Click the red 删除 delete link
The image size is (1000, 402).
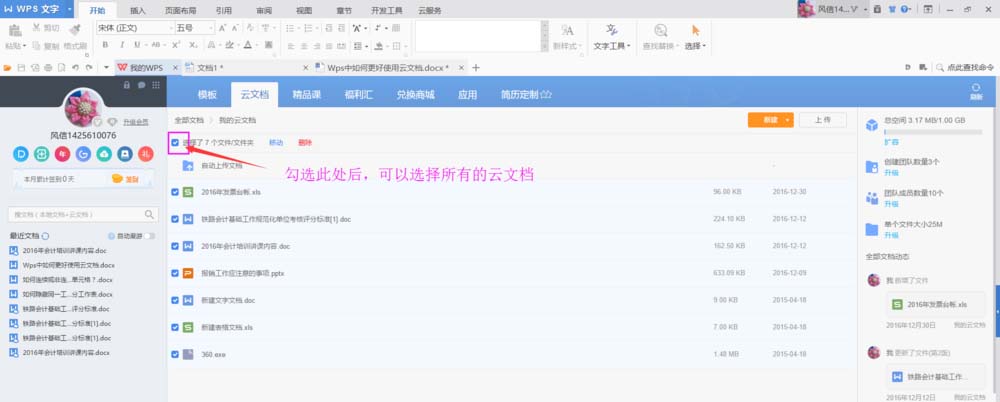pyautogui.click(x=305, y=143)
